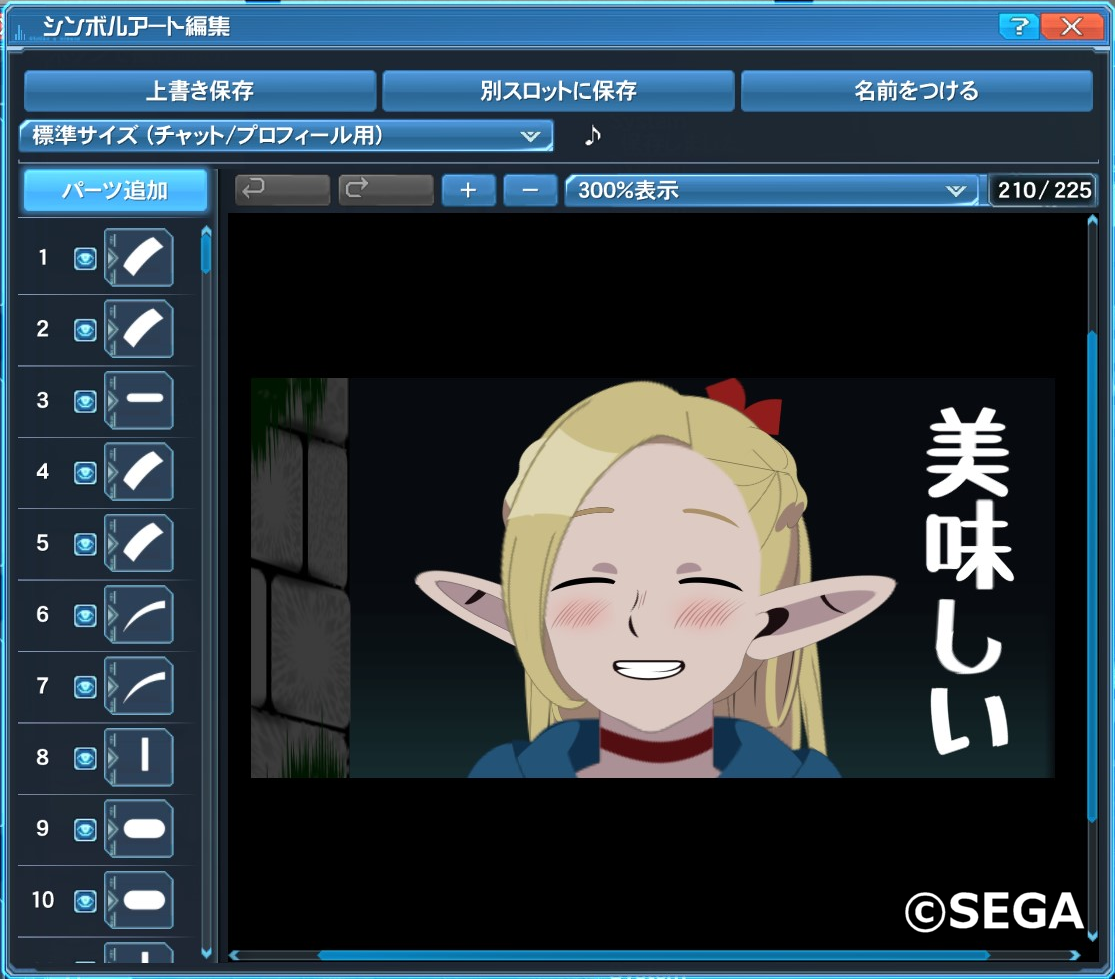Select layer 9 rounded pill symbol
The image size is (1115, 979).
[139, 828]
